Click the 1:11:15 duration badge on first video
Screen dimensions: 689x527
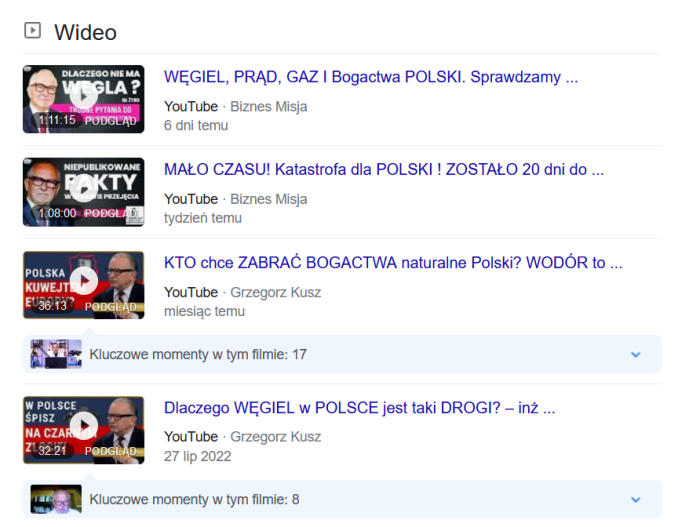click(x=57, y=120)
